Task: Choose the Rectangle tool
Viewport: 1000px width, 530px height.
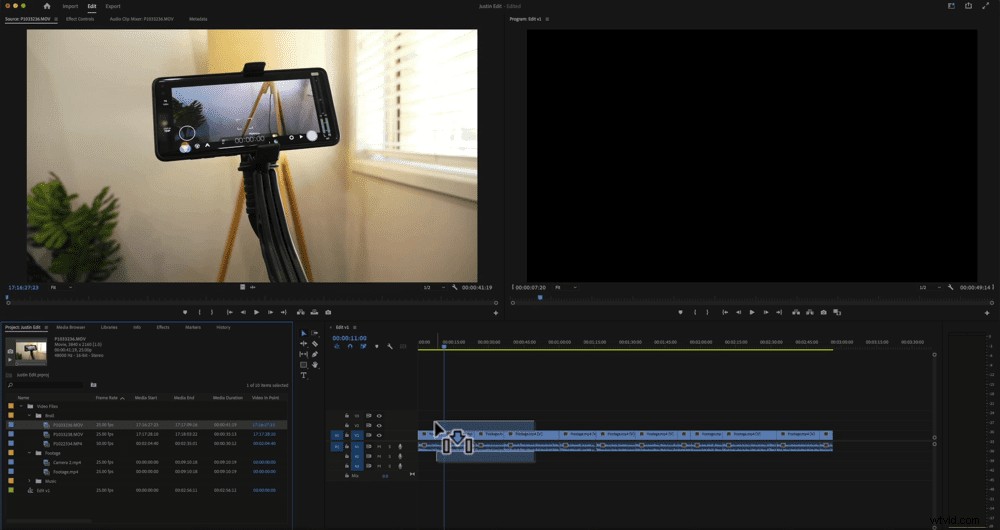Action: point(304,365)
